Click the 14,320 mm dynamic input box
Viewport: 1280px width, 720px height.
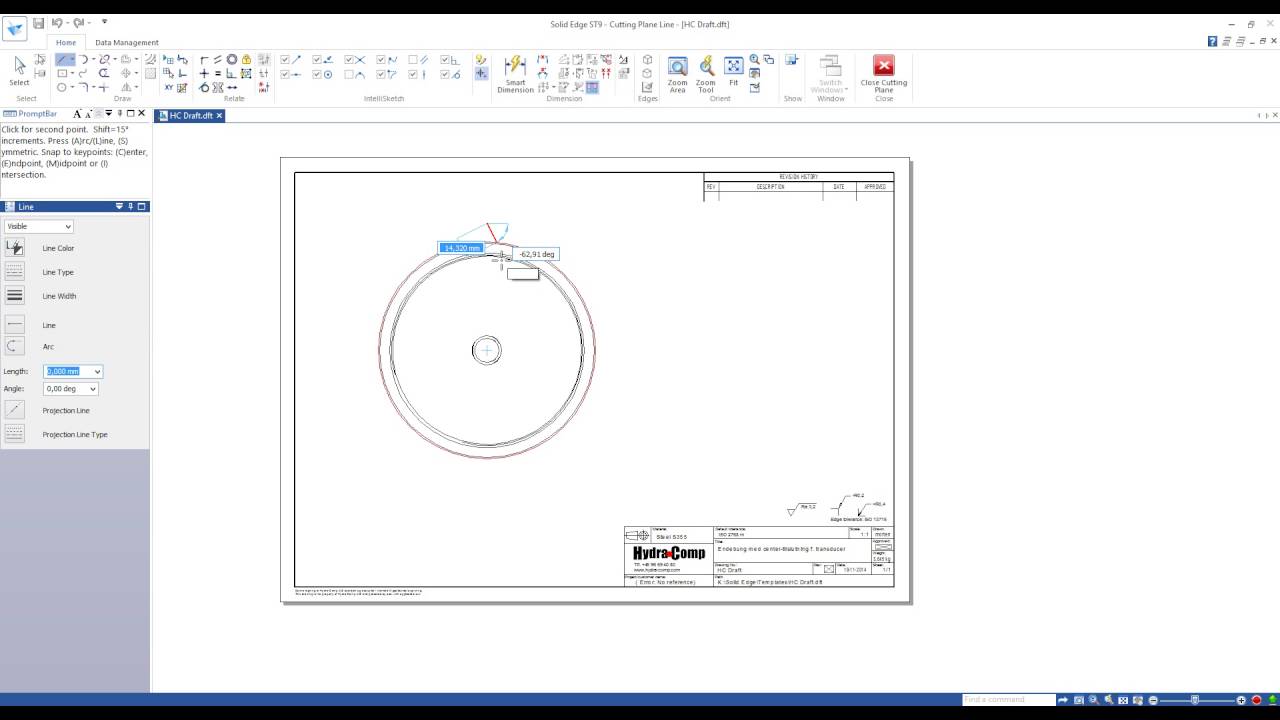pyautogui.click(x=462, y=247)
